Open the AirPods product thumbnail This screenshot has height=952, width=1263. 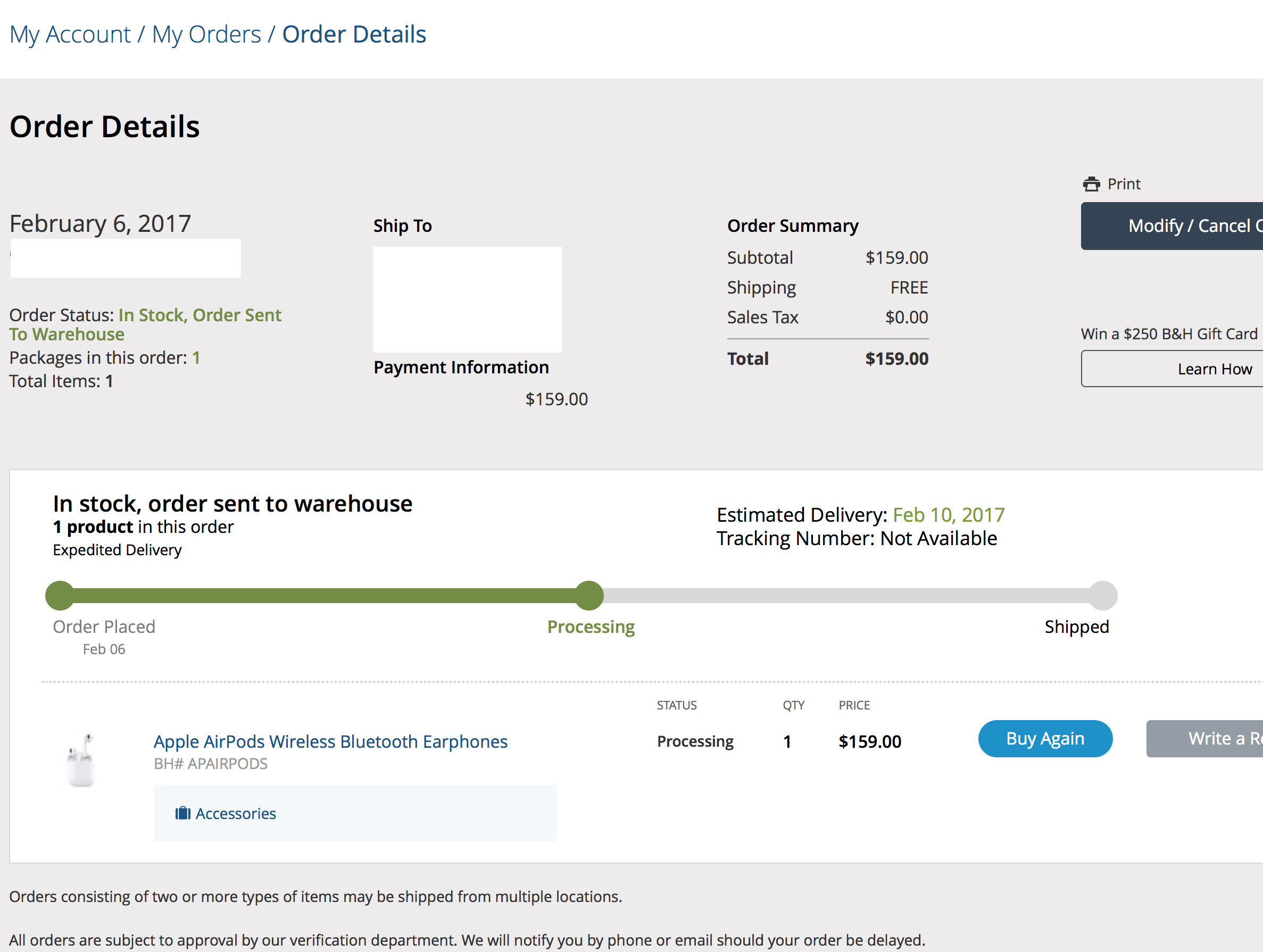(x=81, y=759)
